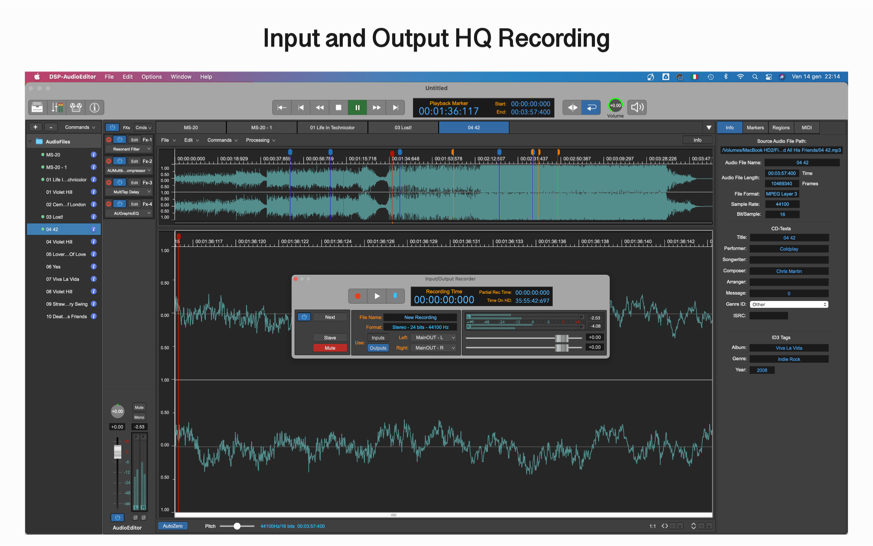Click the Next button in recorder
873x546 pixels.
click(x=330, y=317)
